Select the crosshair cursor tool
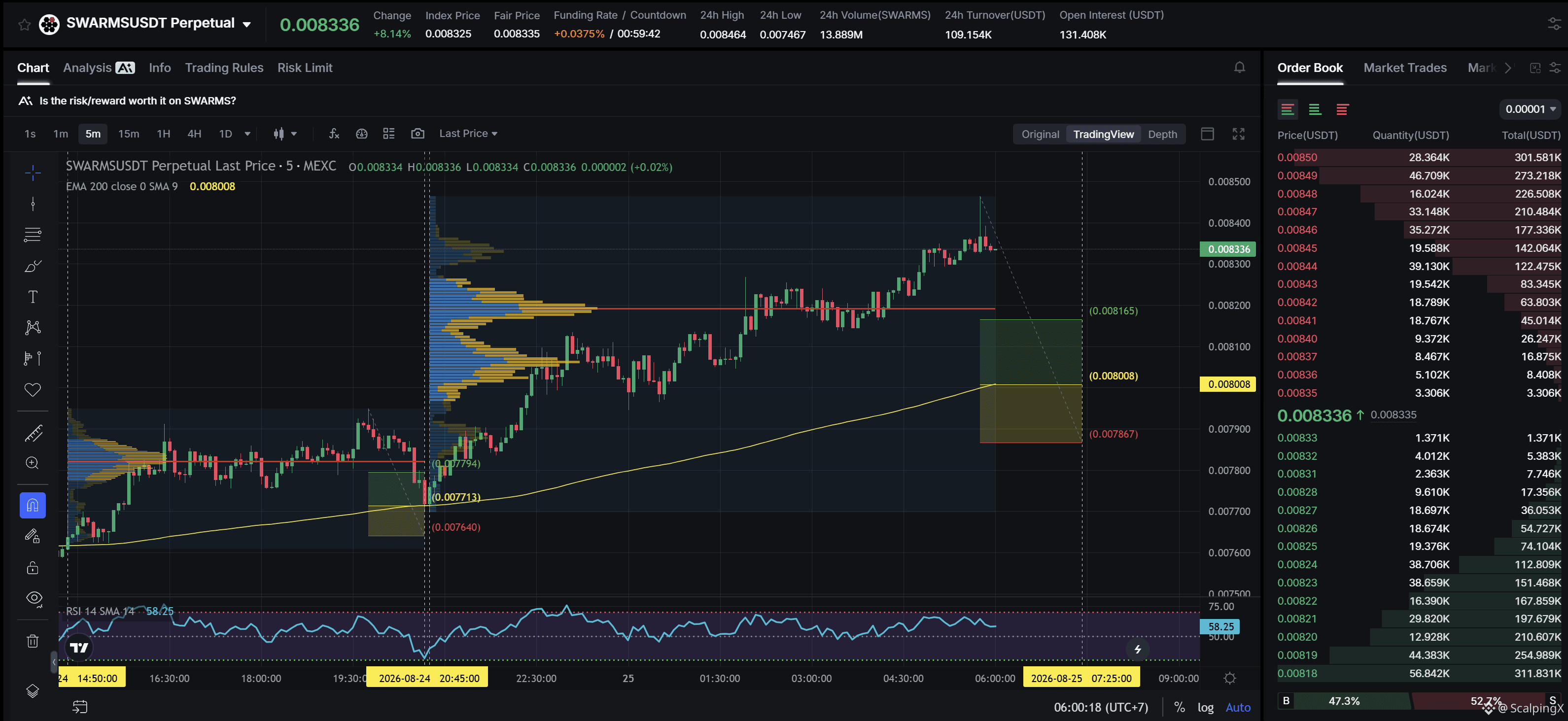Viewport: 1568px width, 721px height. [x=33, y=173]
